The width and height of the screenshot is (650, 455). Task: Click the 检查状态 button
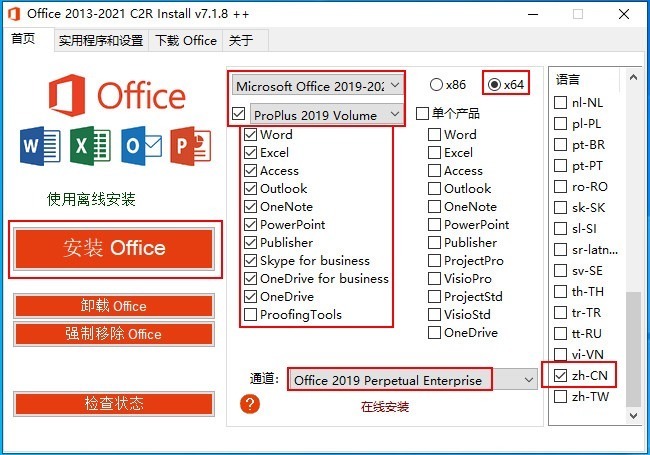113,404
